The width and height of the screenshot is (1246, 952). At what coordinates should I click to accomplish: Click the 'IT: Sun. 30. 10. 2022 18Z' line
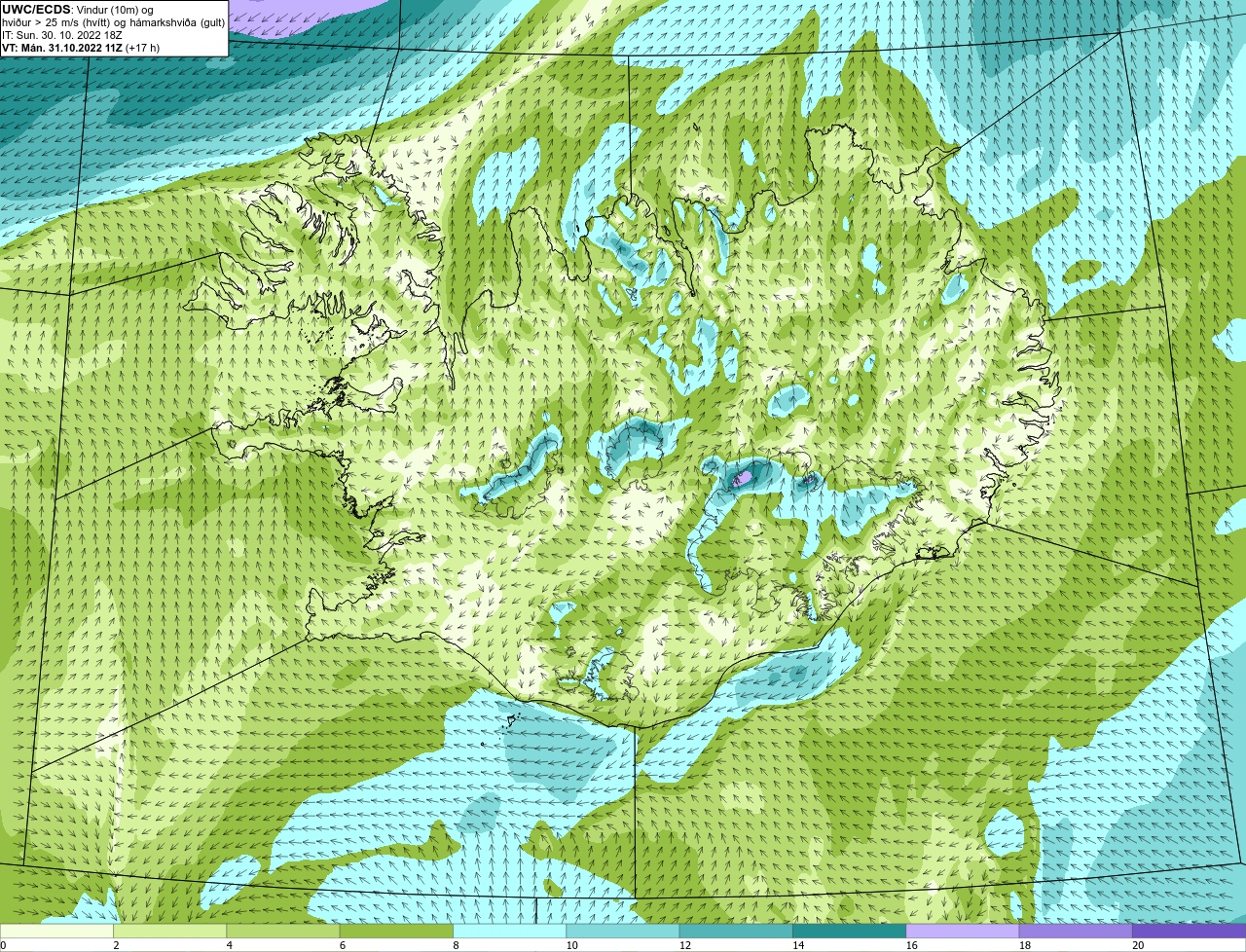pos(61,35)
